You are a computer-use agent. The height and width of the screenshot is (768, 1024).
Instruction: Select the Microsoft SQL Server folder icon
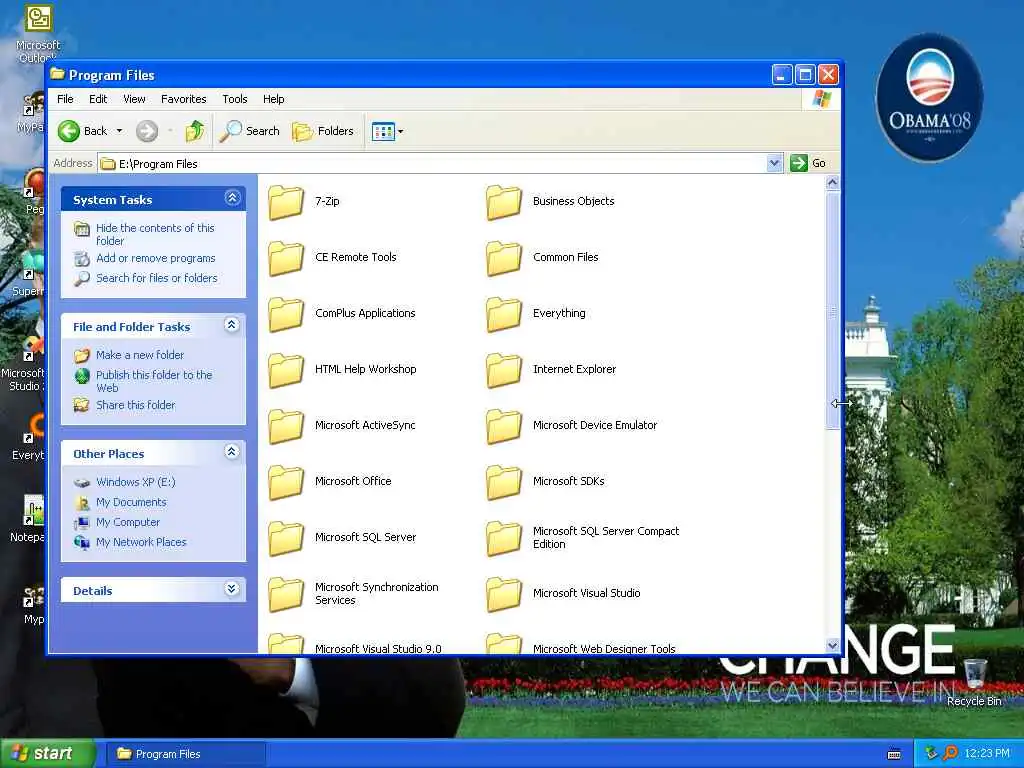286,538
